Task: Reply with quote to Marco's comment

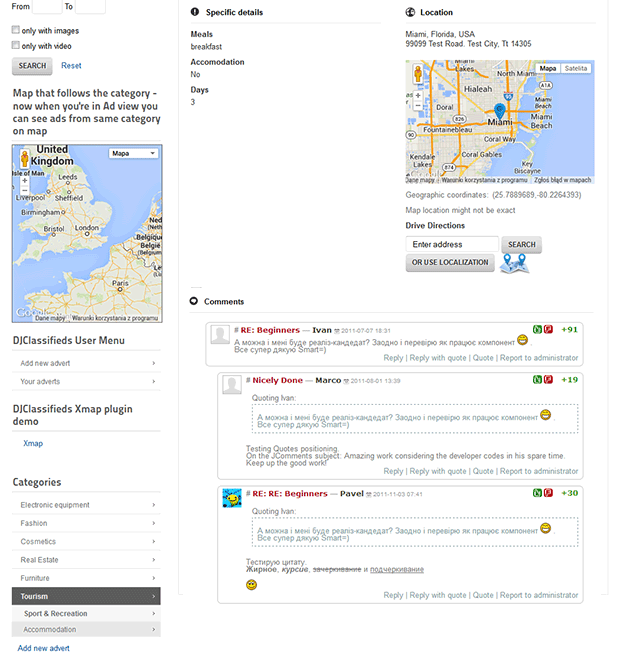Action: 437,471
